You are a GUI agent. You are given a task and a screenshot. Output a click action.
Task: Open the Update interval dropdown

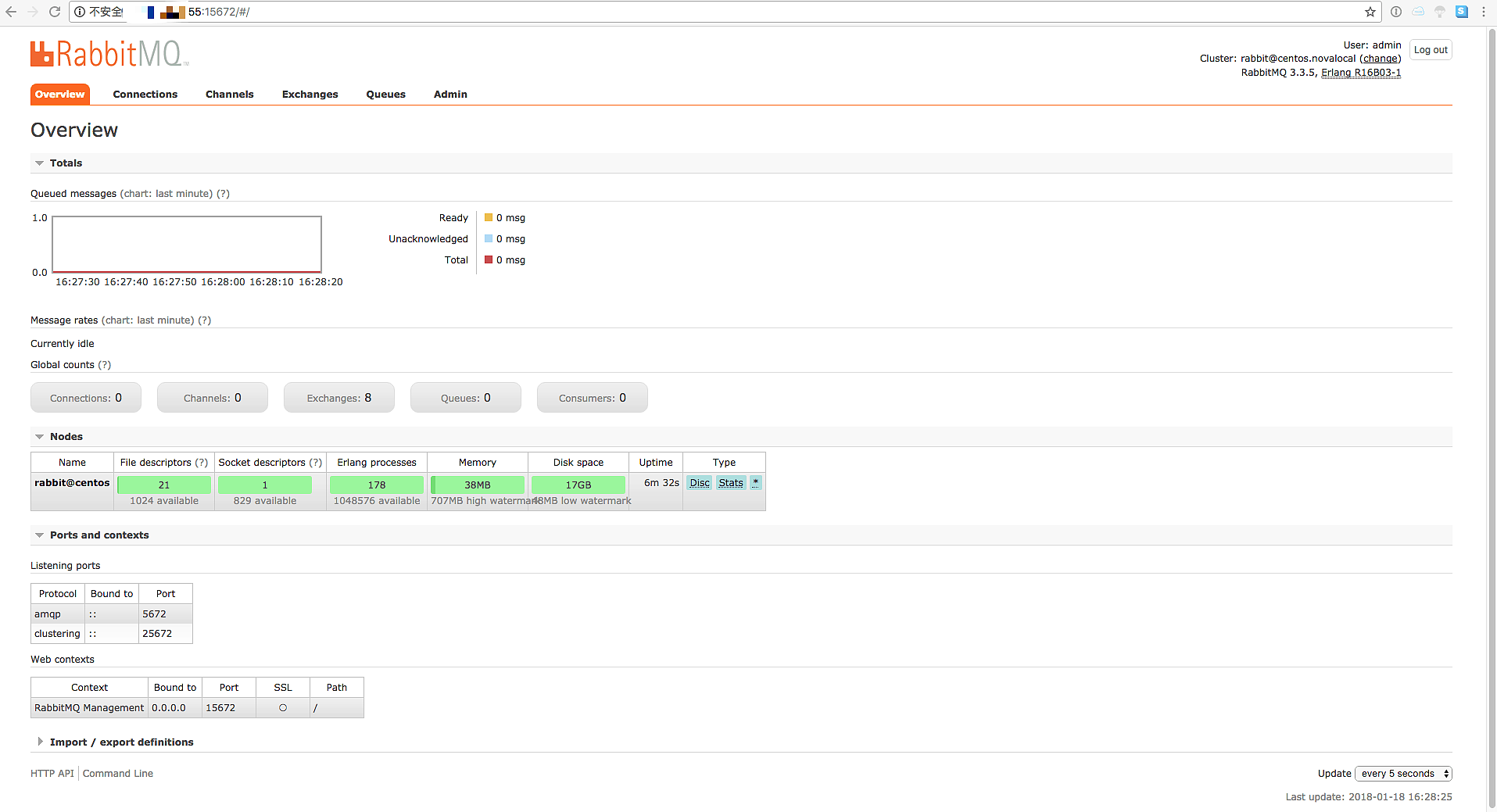[x=1403, y=774]
